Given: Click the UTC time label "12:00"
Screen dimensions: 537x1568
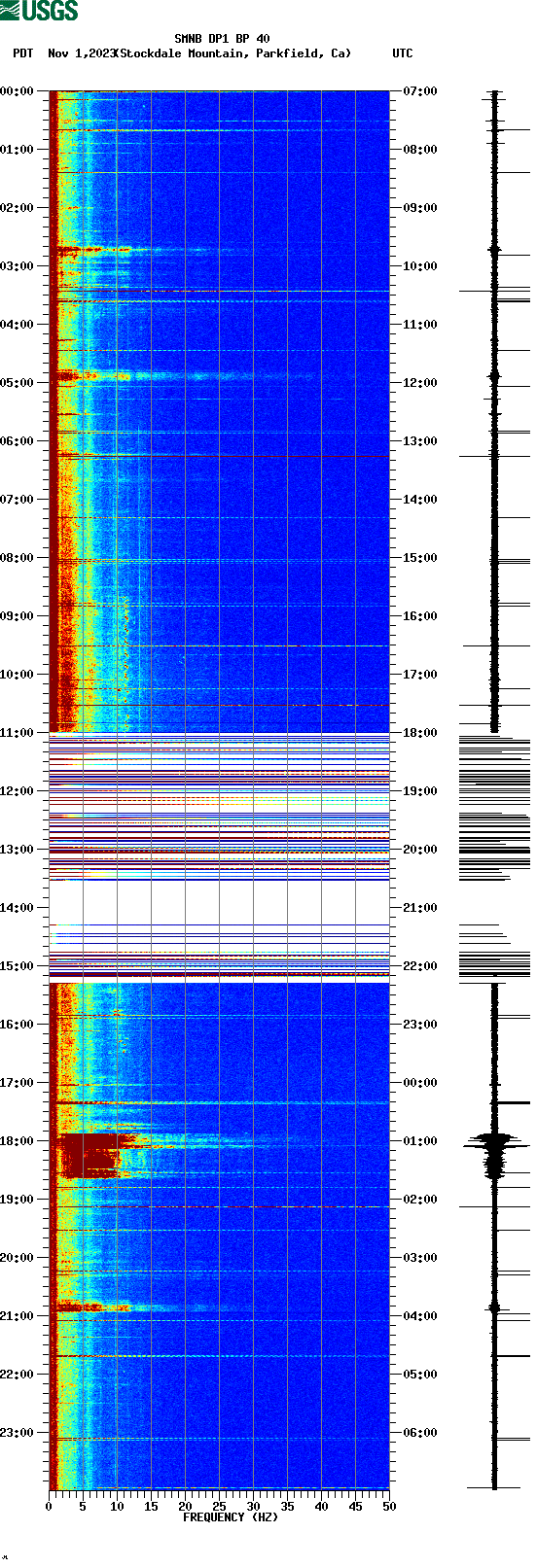Looking at the screenshot, I should [x=420, y=383].
